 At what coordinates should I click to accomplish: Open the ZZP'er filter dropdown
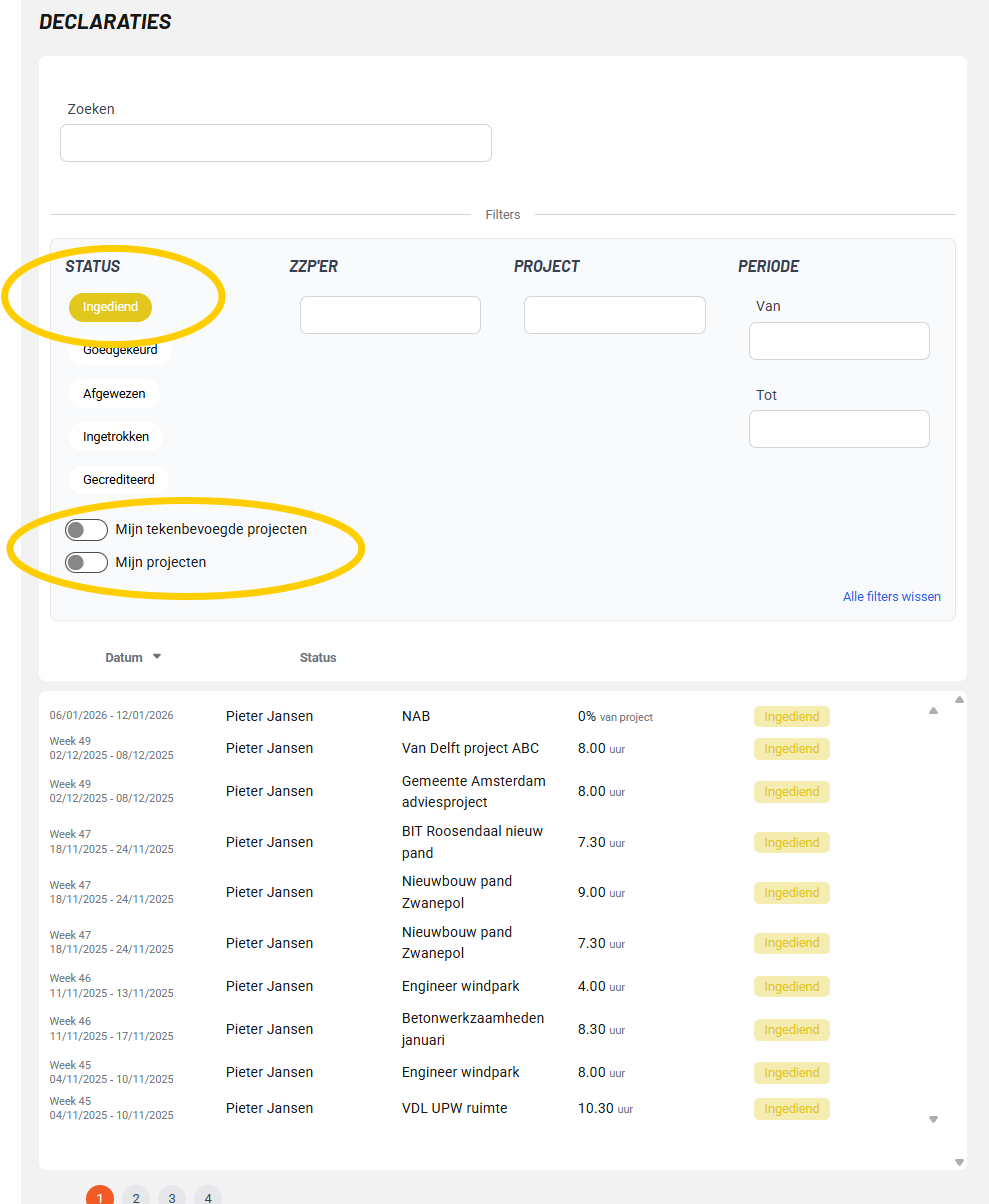coord(390,315)
